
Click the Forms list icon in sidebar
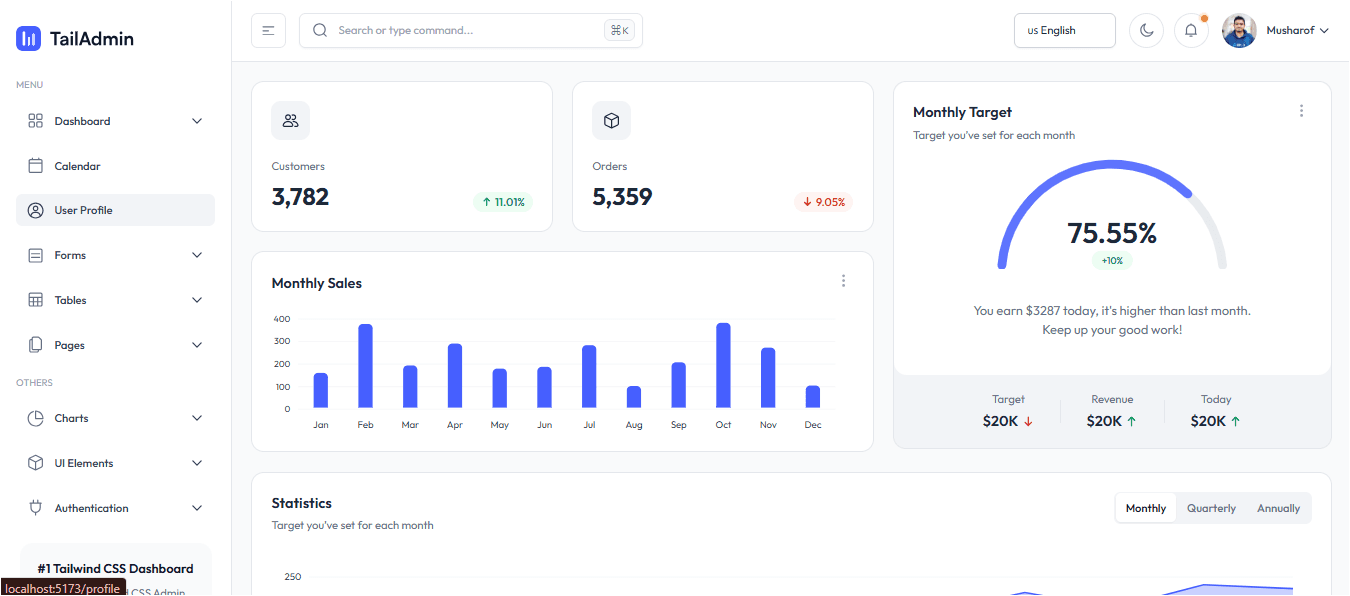pyautogui.click(x=35, y=255)
